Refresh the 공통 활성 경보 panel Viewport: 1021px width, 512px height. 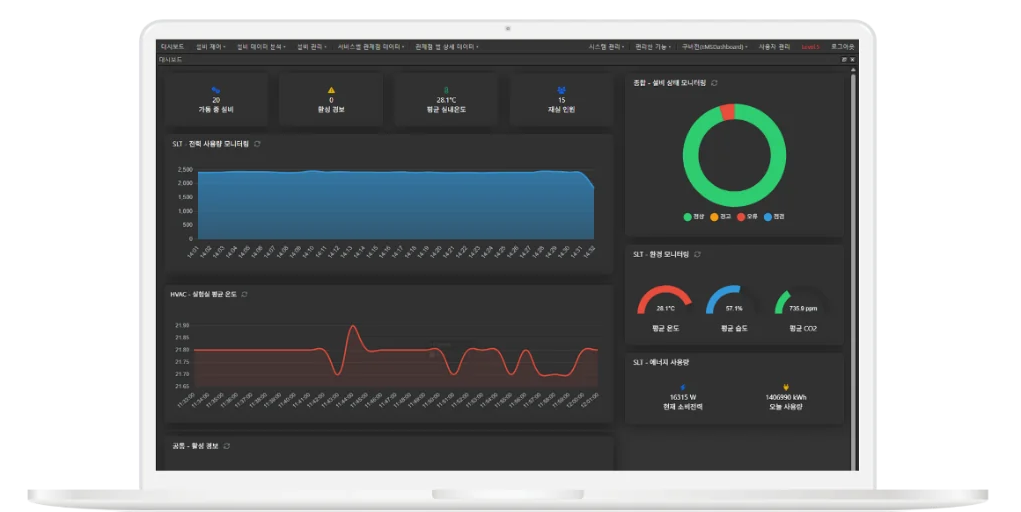coord(227,446)
